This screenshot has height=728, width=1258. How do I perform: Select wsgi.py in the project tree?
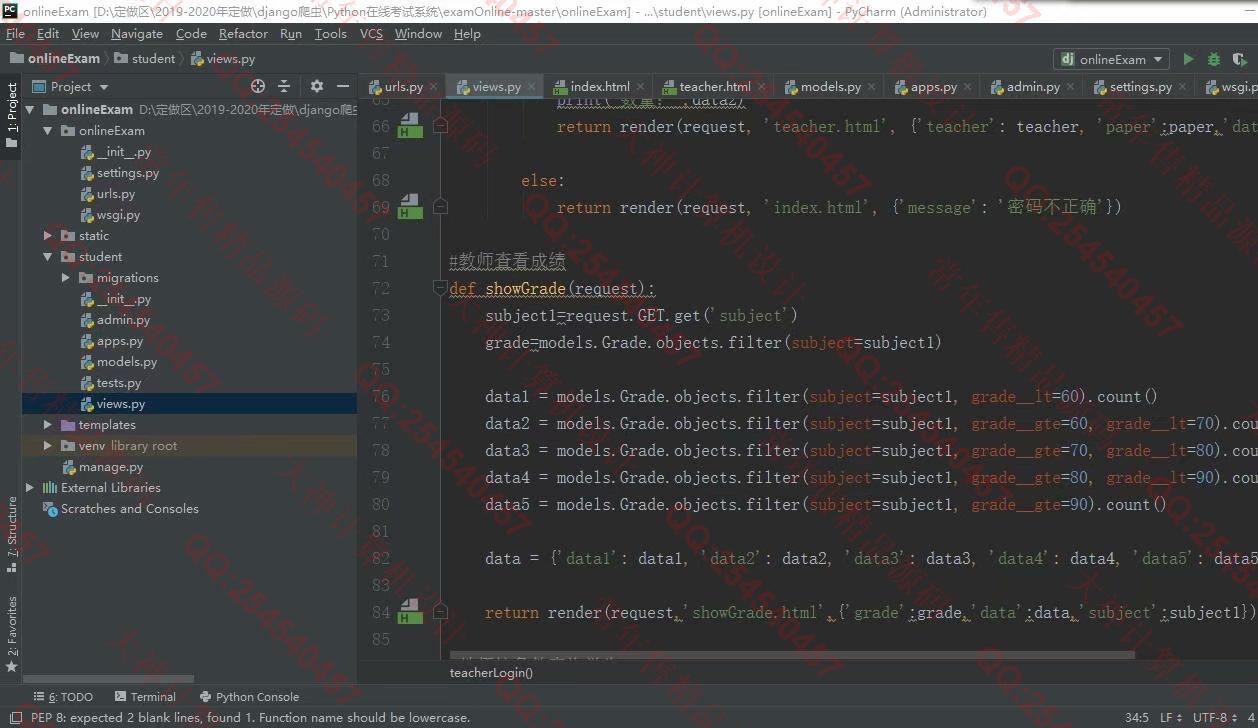point(118,215)
